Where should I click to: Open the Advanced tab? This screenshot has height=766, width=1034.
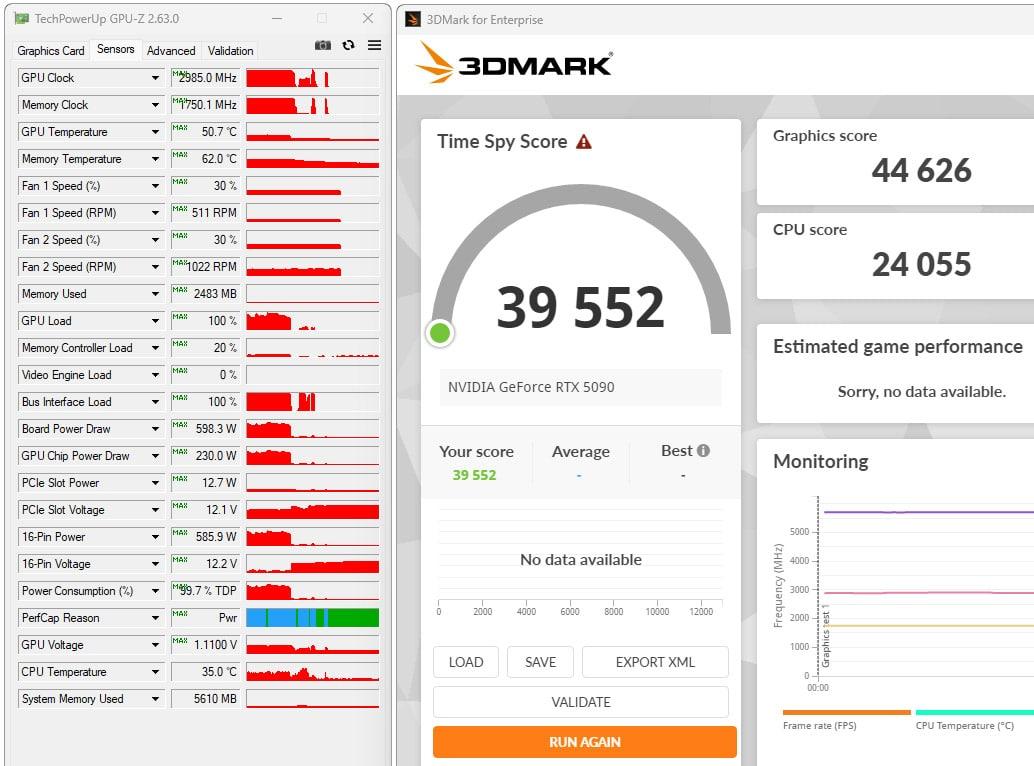click(x=171, y=51)
